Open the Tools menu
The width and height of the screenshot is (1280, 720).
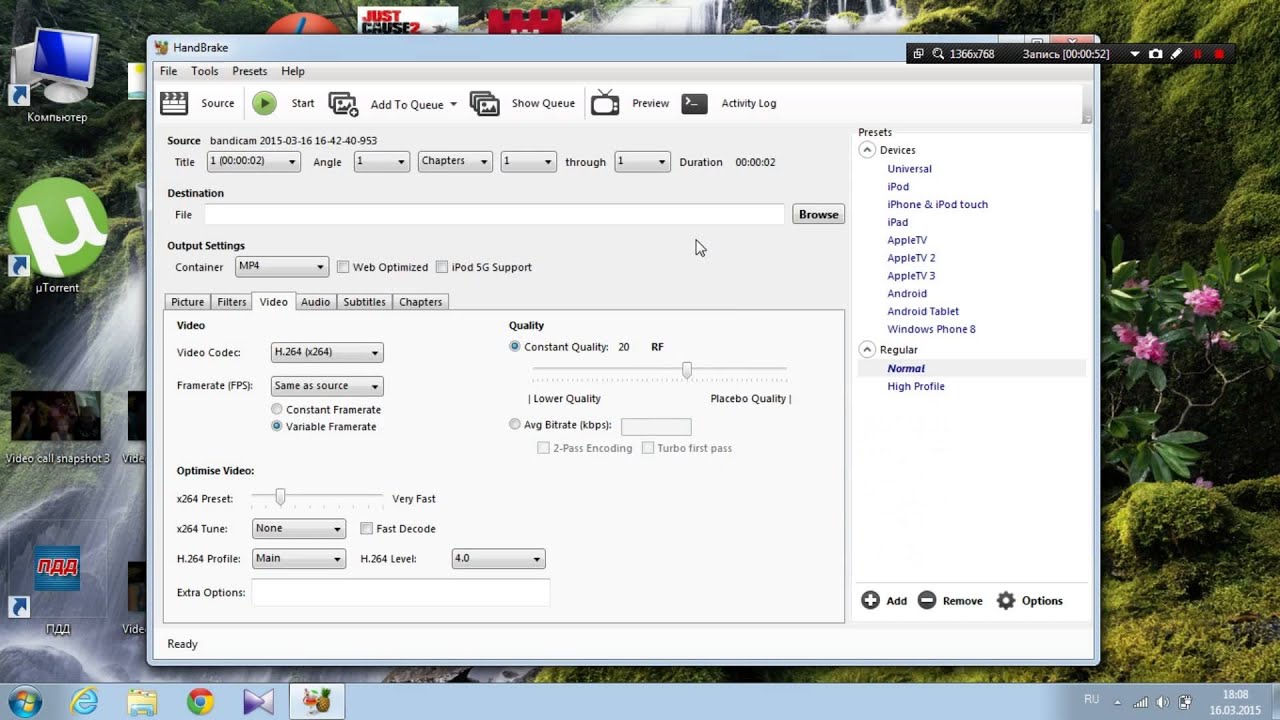[x=204, y=71]
